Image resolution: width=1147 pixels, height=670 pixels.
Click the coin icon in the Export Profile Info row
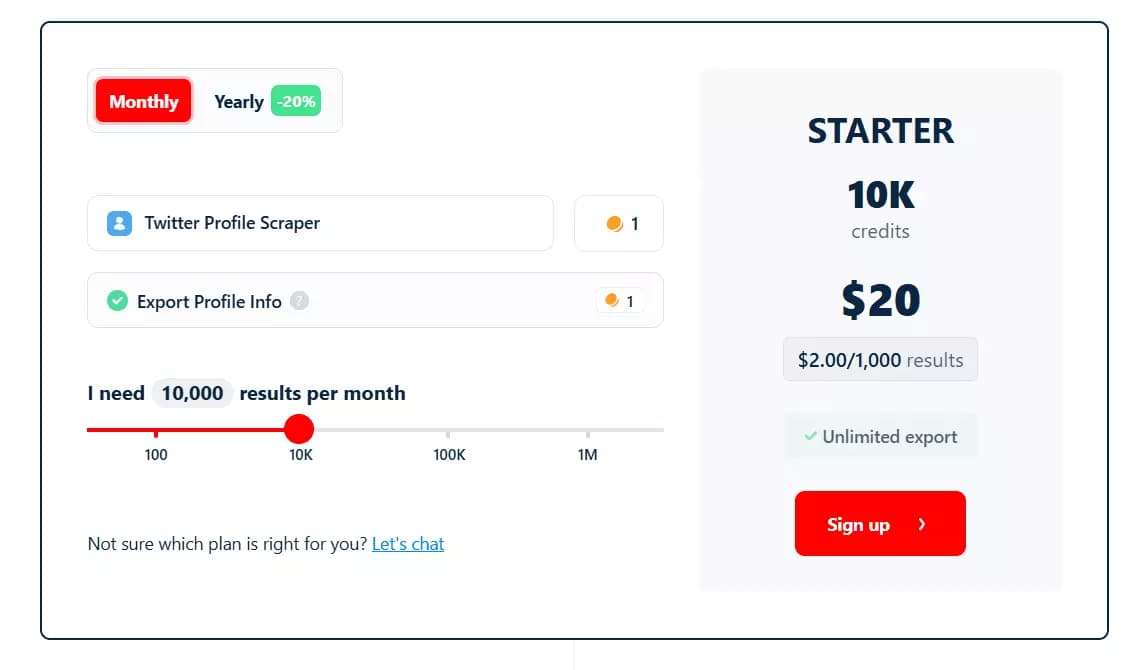point(611,300)
